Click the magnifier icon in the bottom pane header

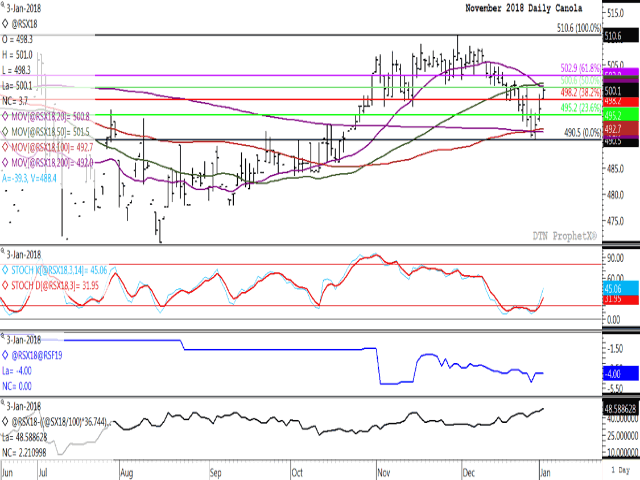pyautogui.click(x=3, y=402)
